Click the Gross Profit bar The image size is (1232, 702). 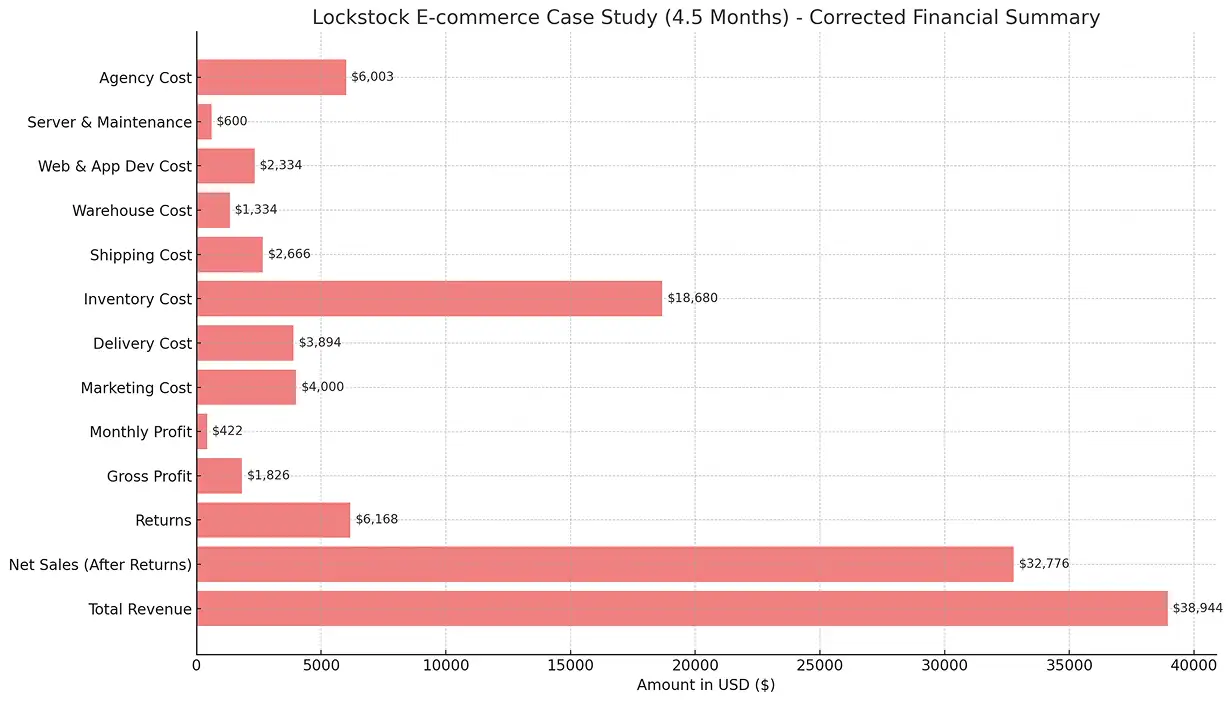pos(219,476)
